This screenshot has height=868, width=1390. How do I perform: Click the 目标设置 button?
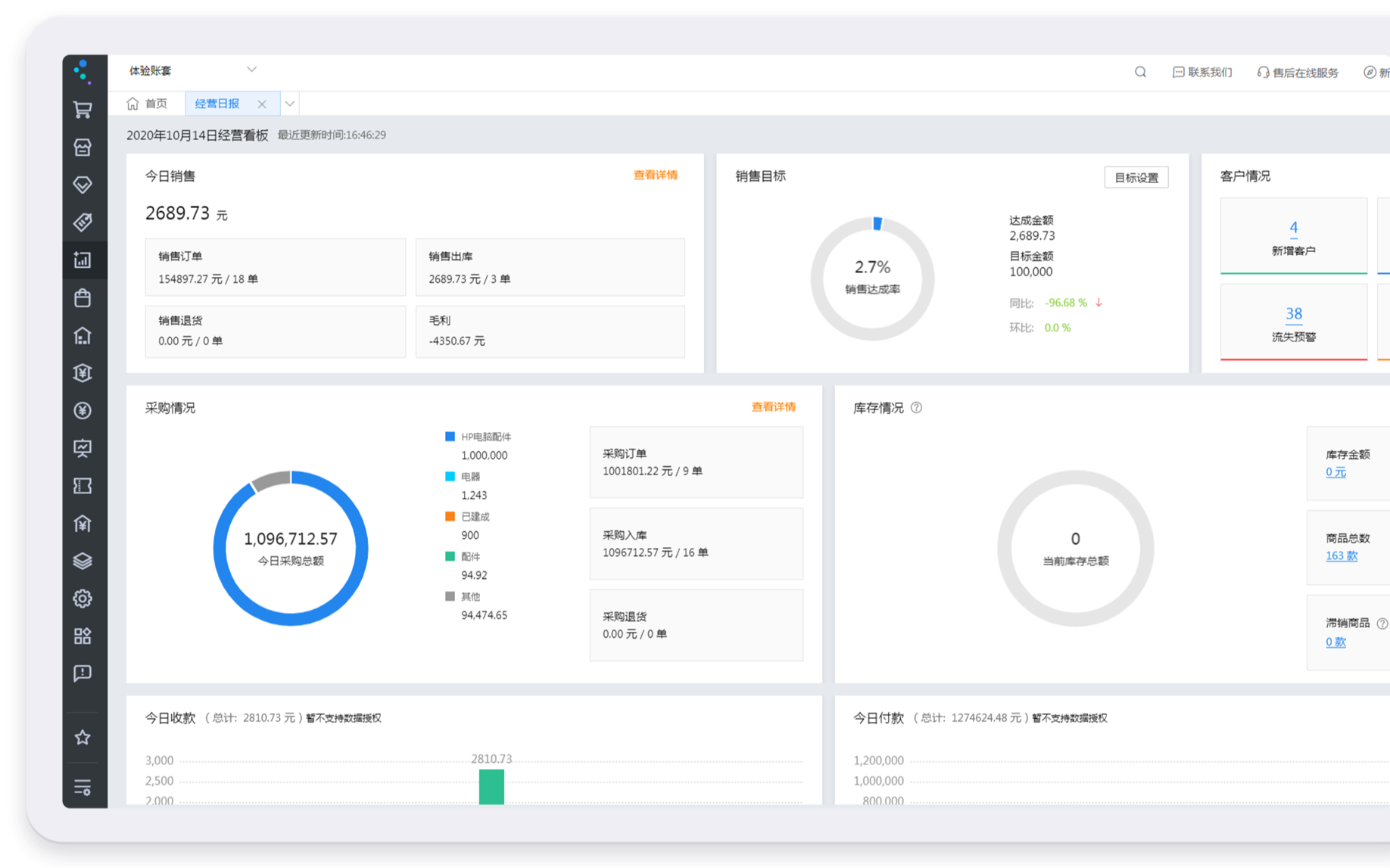click(1136, 177)
